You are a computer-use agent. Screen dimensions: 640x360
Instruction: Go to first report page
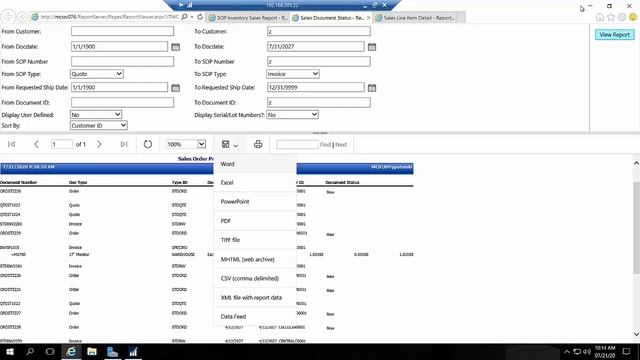click(x=11, y=144)
